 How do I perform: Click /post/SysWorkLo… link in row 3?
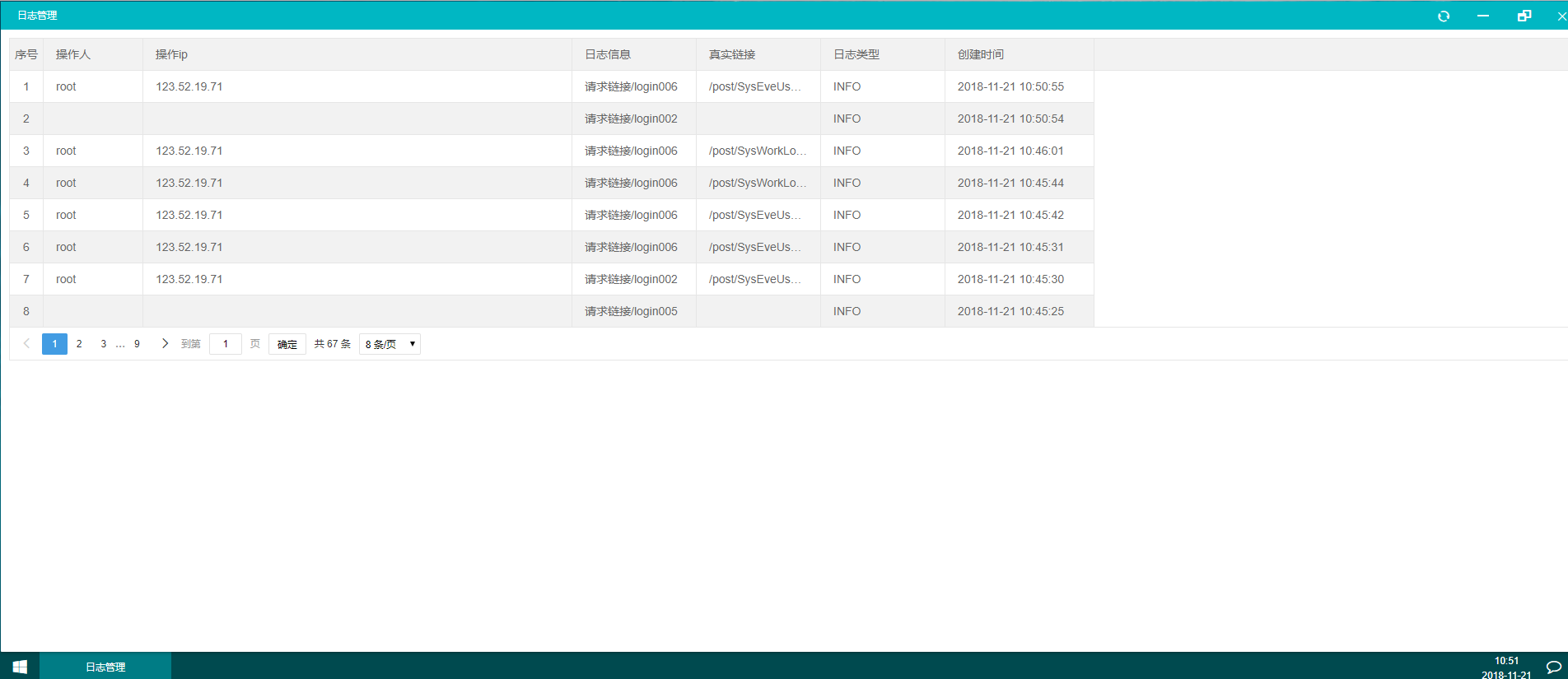coord(758,151)
